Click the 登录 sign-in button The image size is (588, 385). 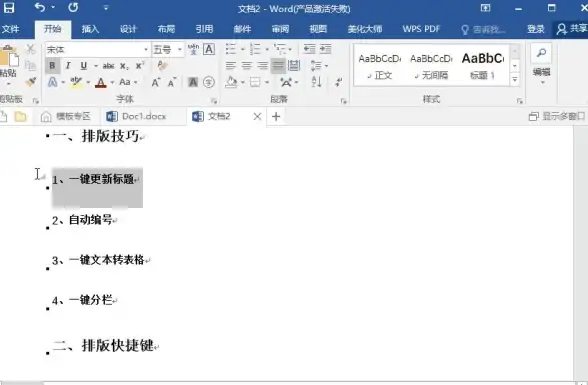[536, 29]
